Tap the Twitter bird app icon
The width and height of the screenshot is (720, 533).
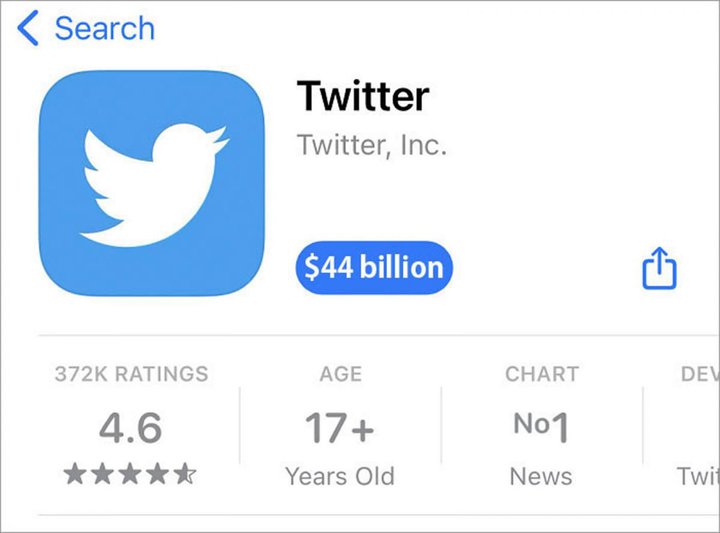(x=152, y=184)
